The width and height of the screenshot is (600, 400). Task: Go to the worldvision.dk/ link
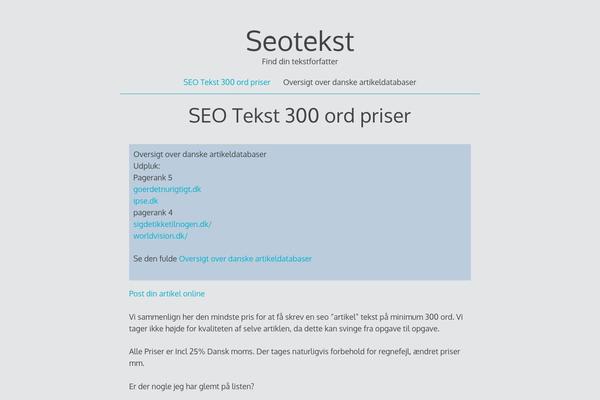(160, 236)
